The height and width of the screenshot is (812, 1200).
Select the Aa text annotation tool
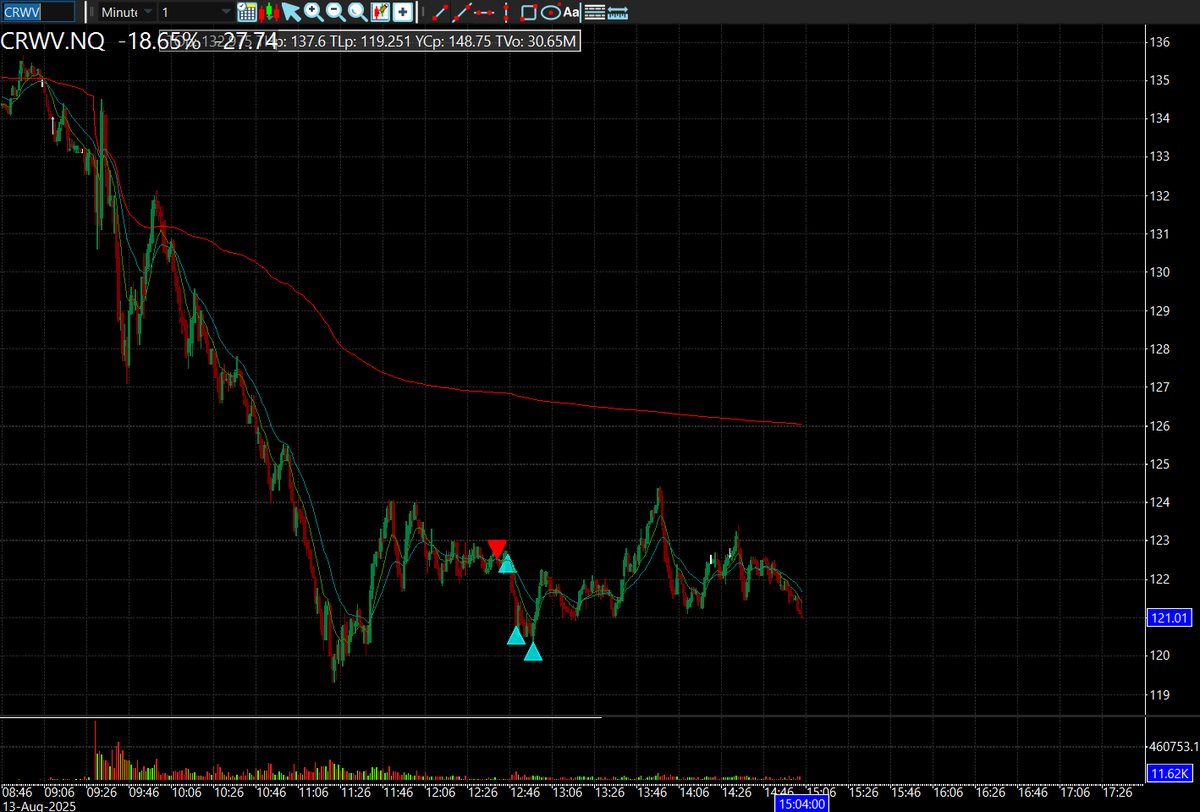pos(571,12)
